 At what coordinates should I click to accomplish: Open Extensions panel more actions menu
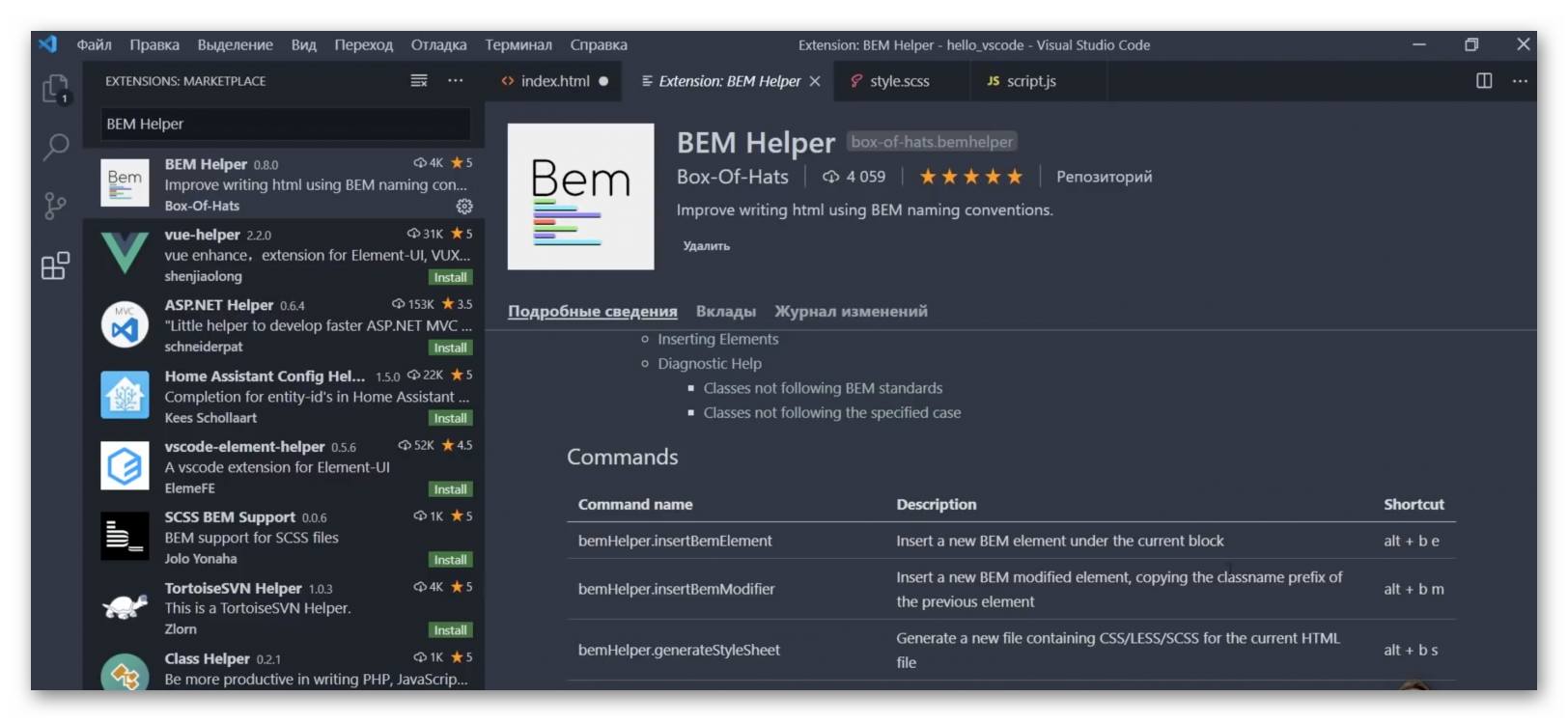455,81
